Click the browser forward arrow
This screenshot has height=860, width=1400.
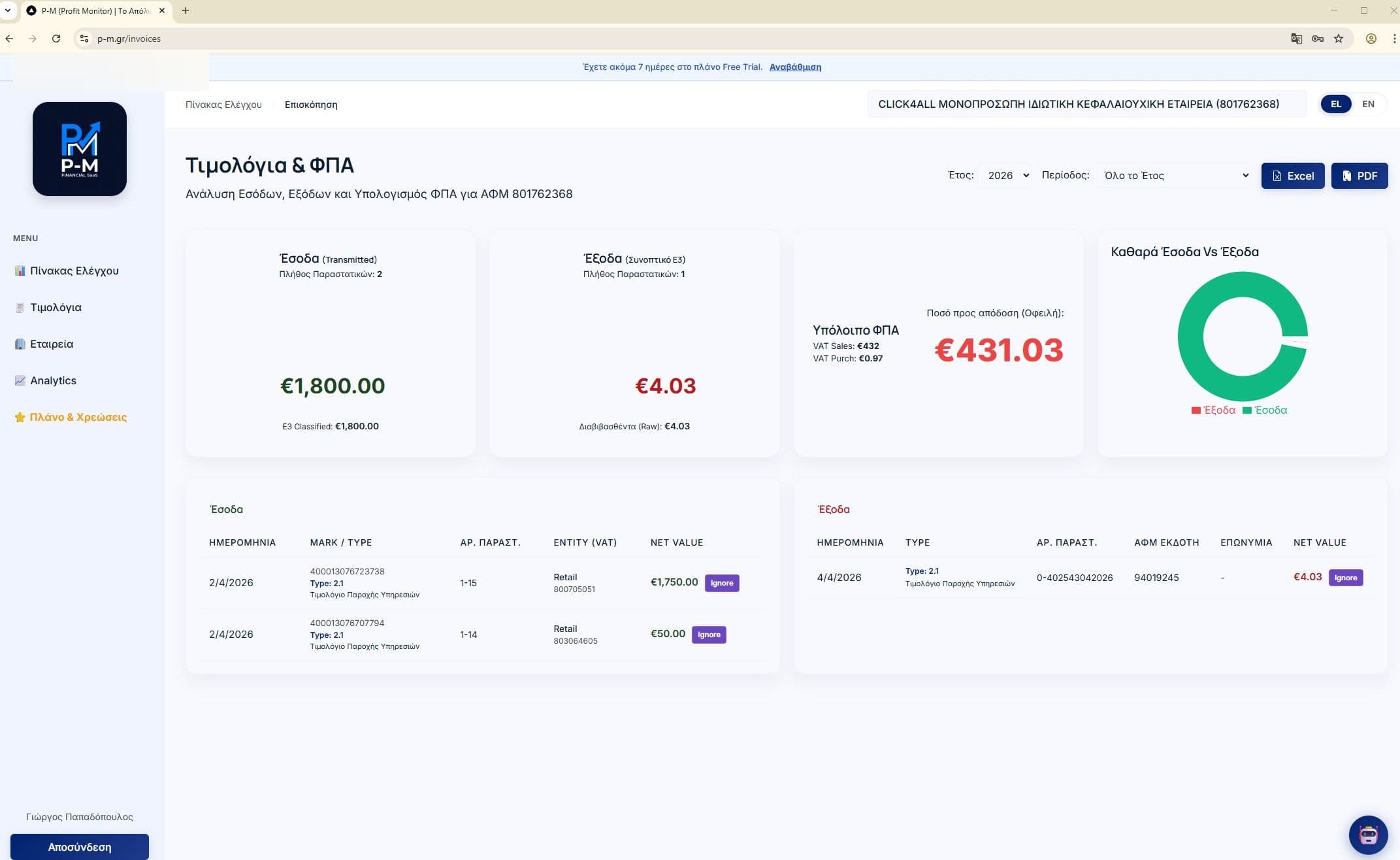(33, 39)
